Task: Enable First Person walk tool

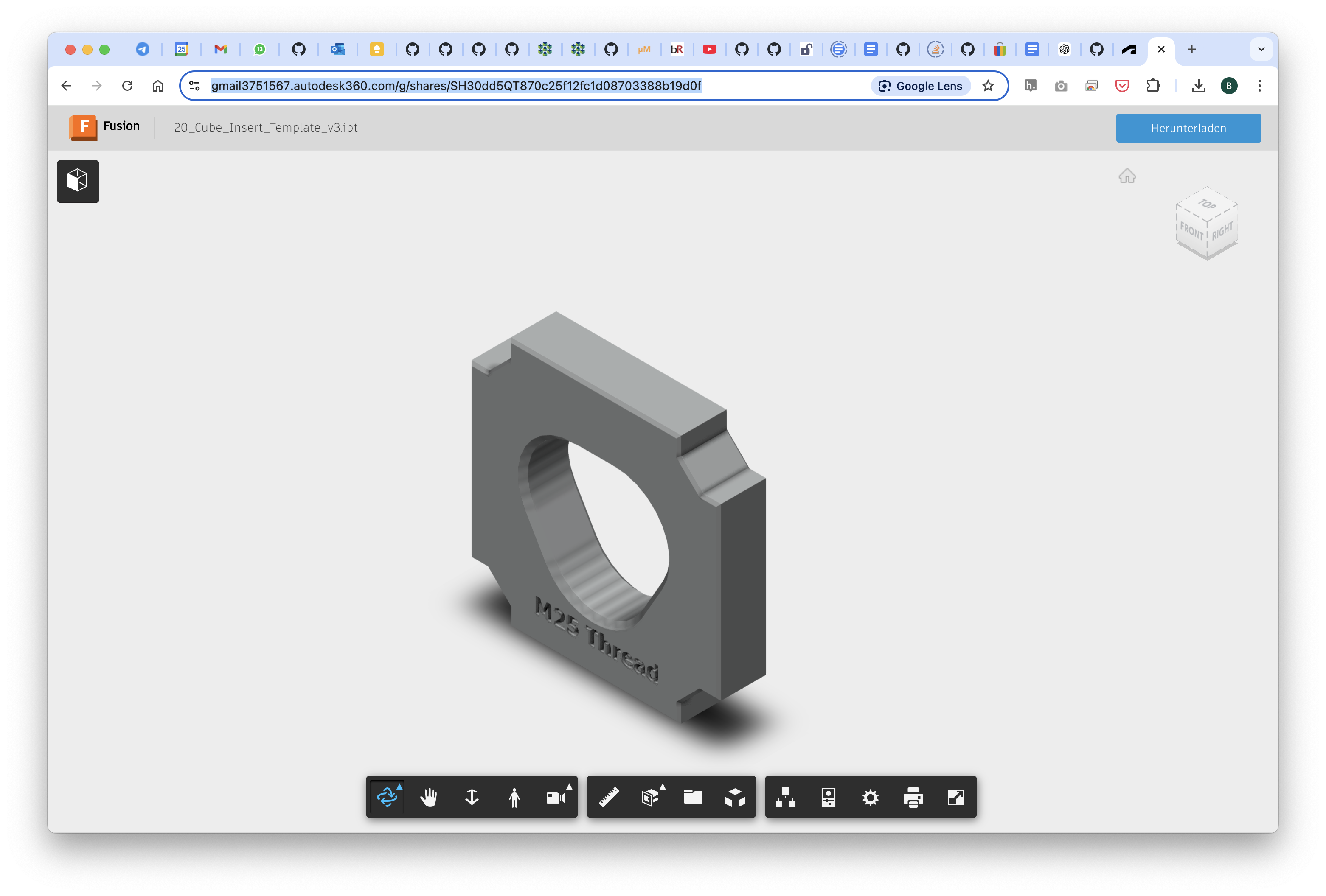Action: pos(514,797)
